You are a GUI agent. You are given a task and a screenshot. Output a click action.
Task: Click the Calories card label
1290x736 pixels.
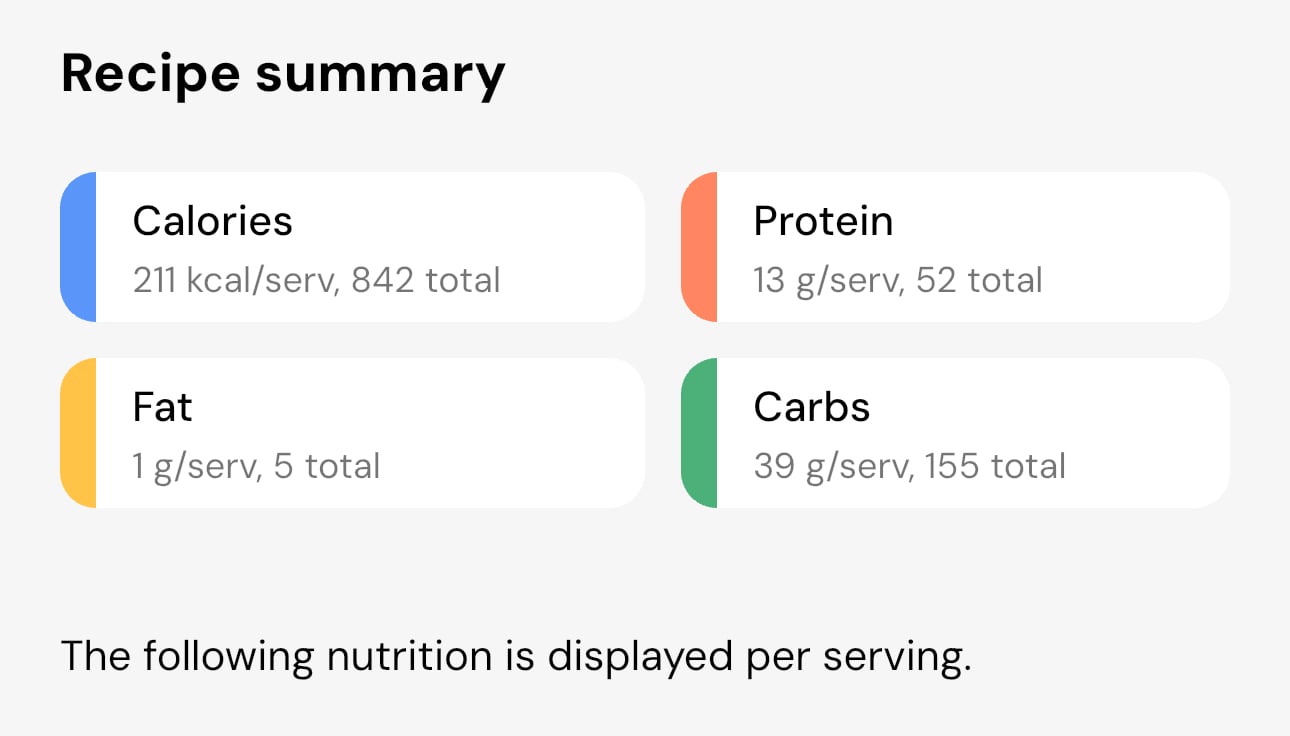coord(212,221)
